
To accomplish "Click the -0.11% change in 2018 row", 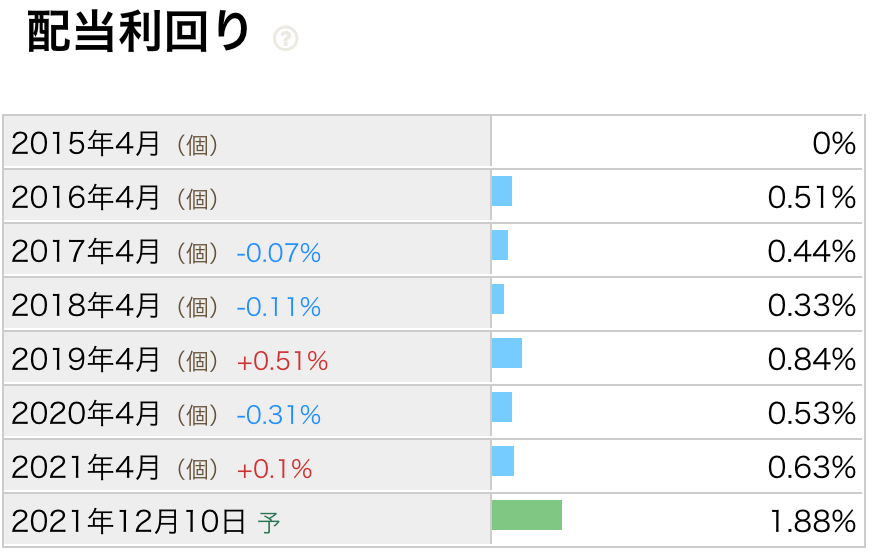I will pos(279,307).
